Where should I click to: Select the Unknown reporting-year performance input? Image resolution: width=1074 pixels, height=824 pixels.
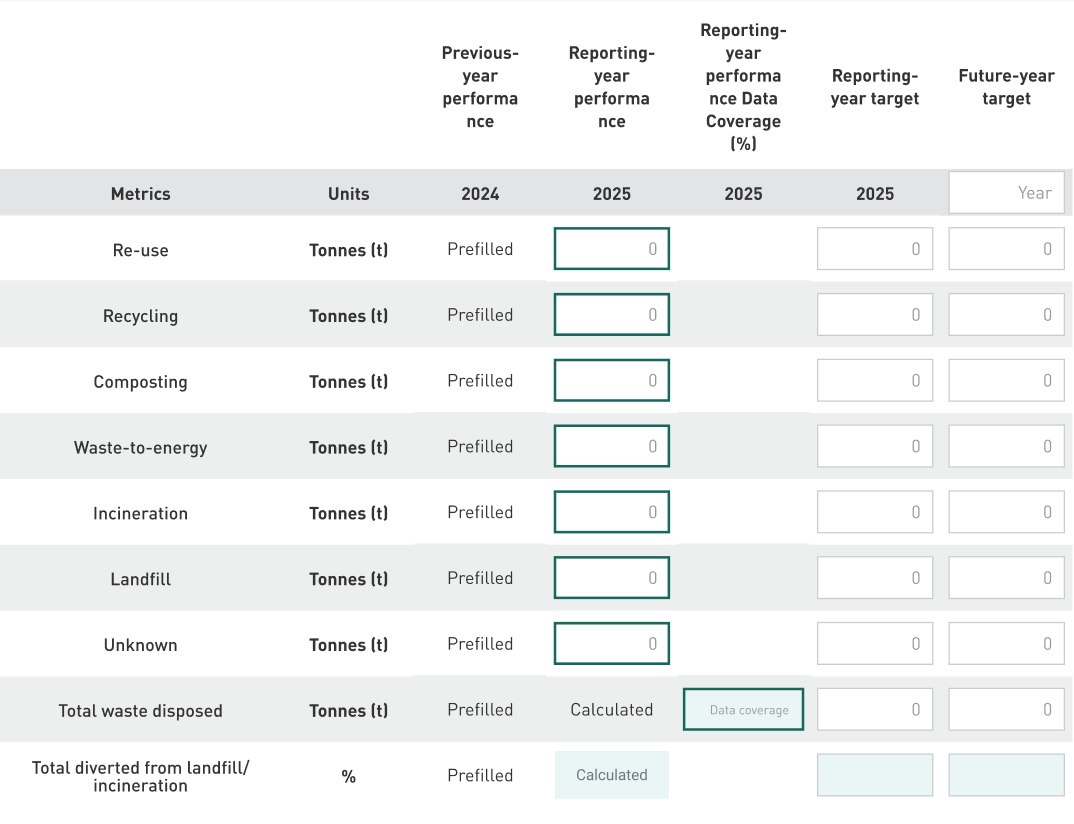(611, 644)
